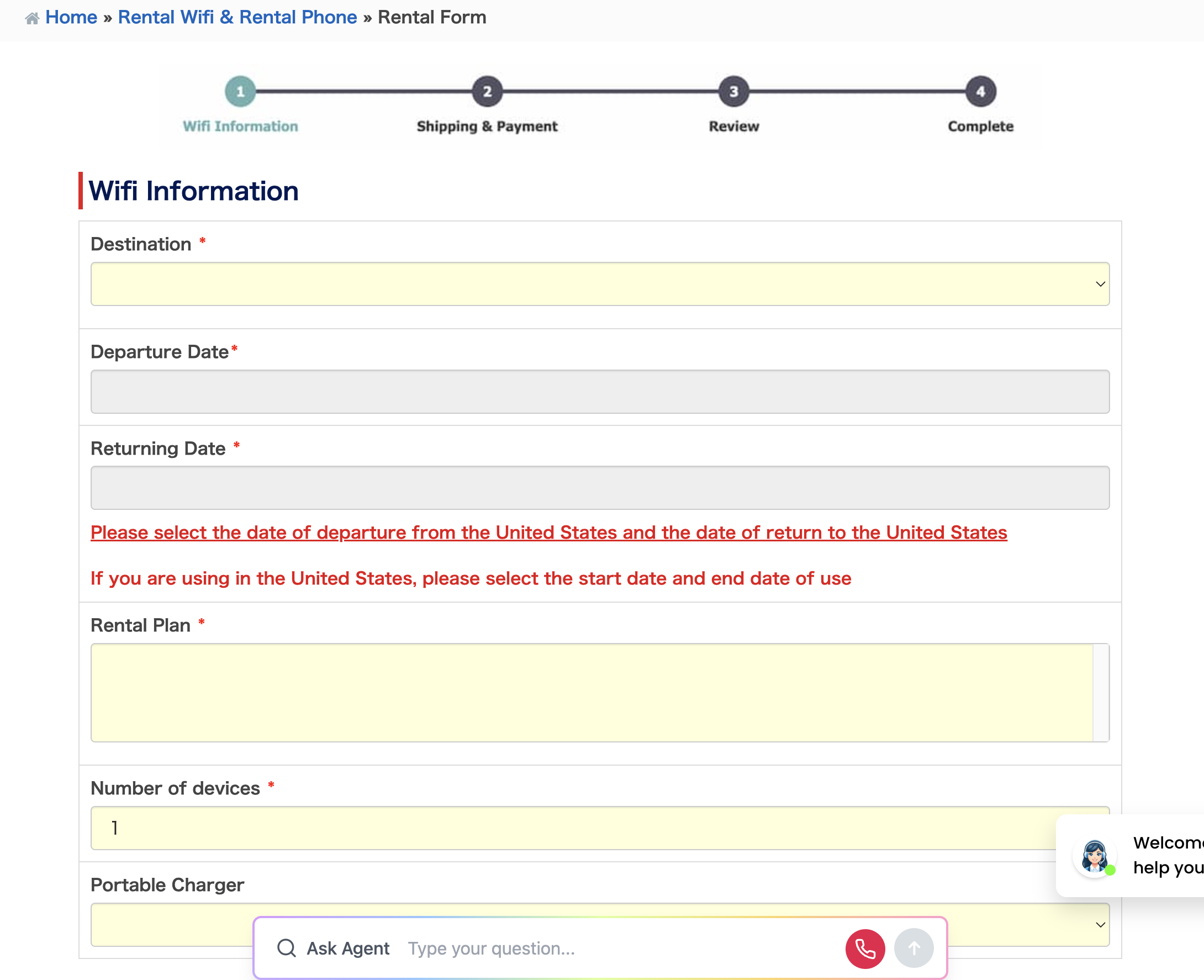Click the send arrow button in Ask Agent
Screen dimensions: 1204x980
coord(913,949)
